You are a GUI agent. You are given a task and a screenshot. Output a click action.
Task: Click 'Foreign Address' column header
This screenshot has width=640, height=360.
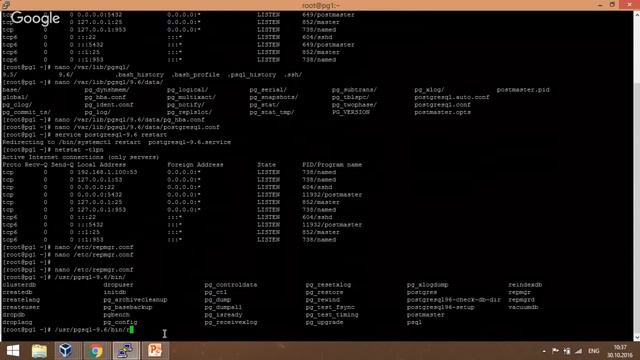[196, 165]
